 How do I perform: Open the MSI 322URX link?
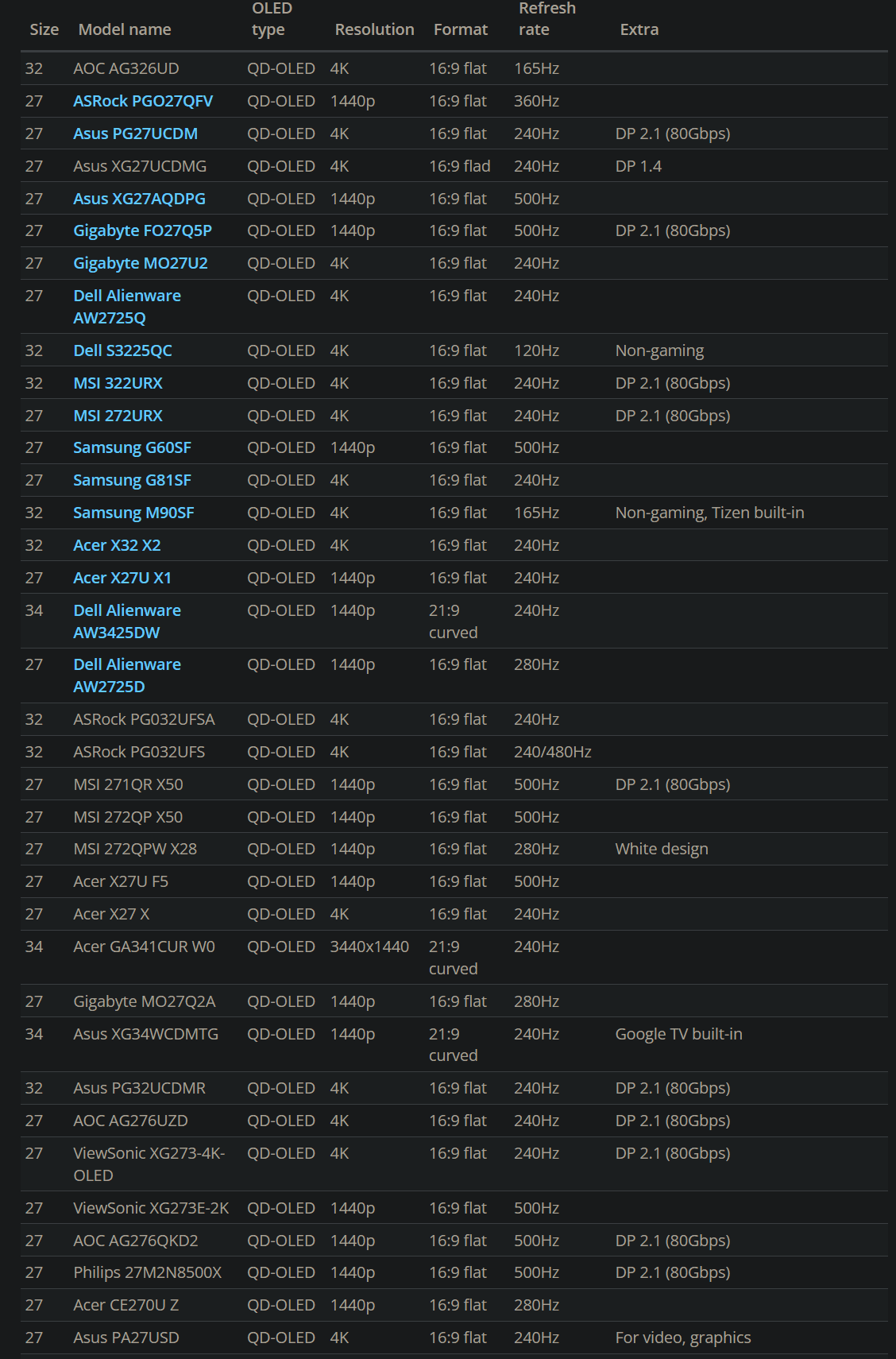[x=118, y=383]
